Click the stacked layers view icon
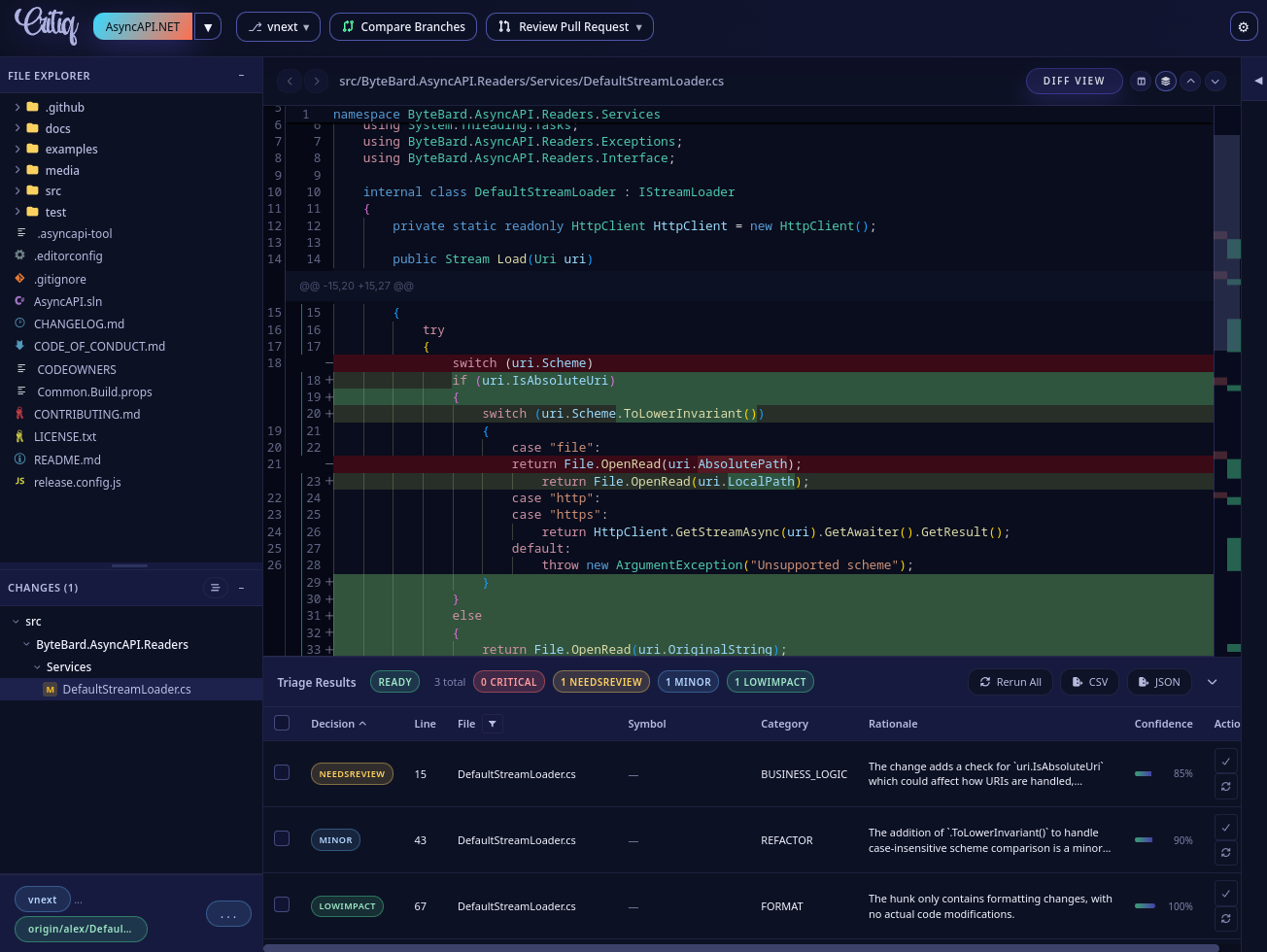Image resolution: width=1267 pixels, height=952 pixels. pos(1165,82)
